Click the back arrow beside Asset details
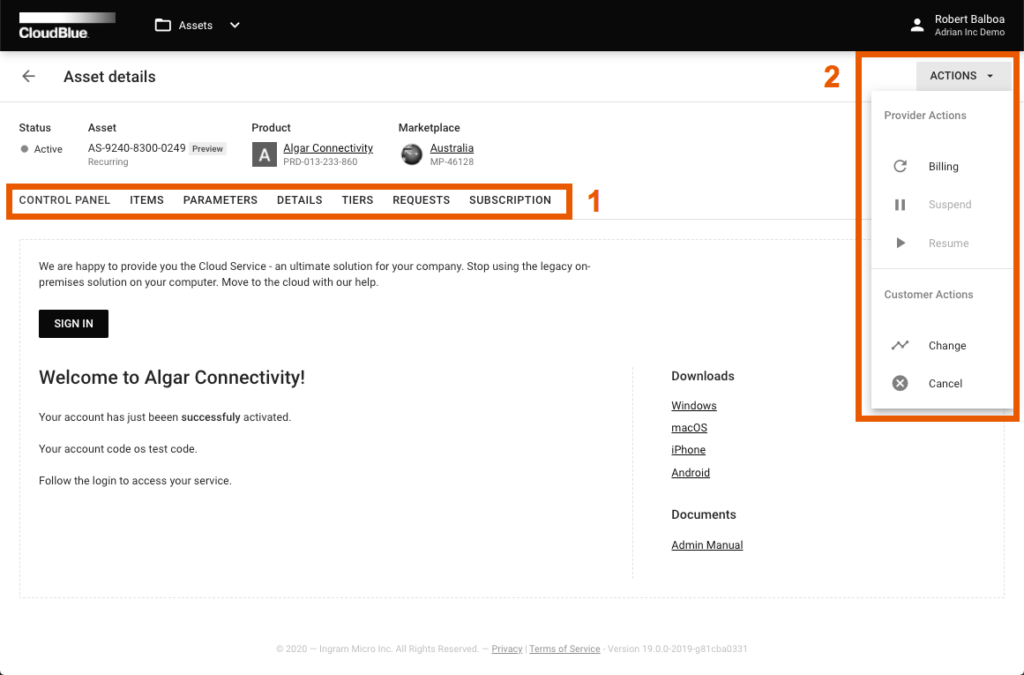1024x675 pixels. pos(28,76)
